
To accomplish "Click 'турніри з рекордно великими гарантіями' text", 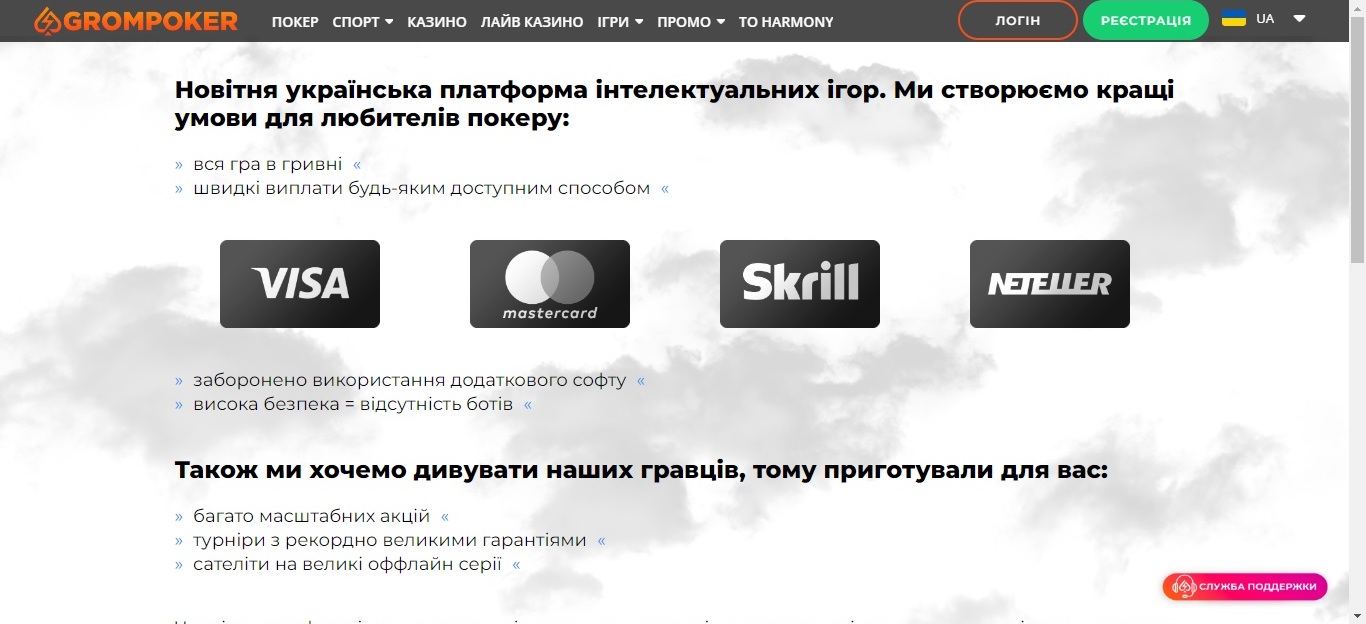I will (390, 540).
